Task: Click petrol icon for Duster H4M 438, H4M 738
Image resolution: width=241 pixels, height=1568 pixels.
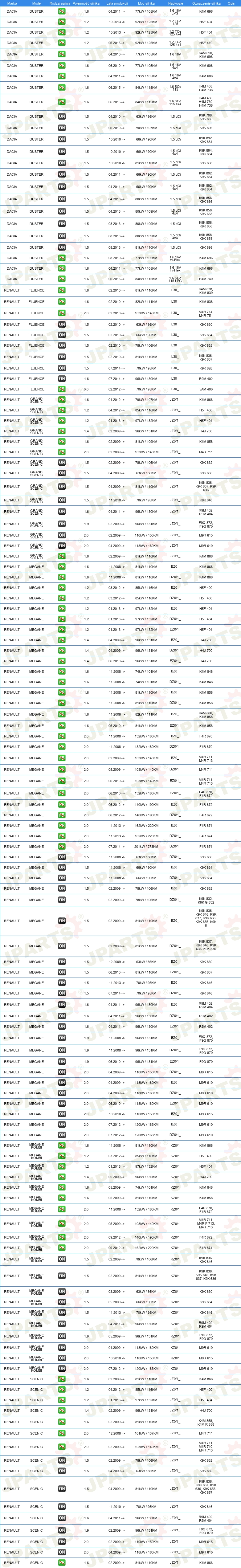Action: (62, 87)
